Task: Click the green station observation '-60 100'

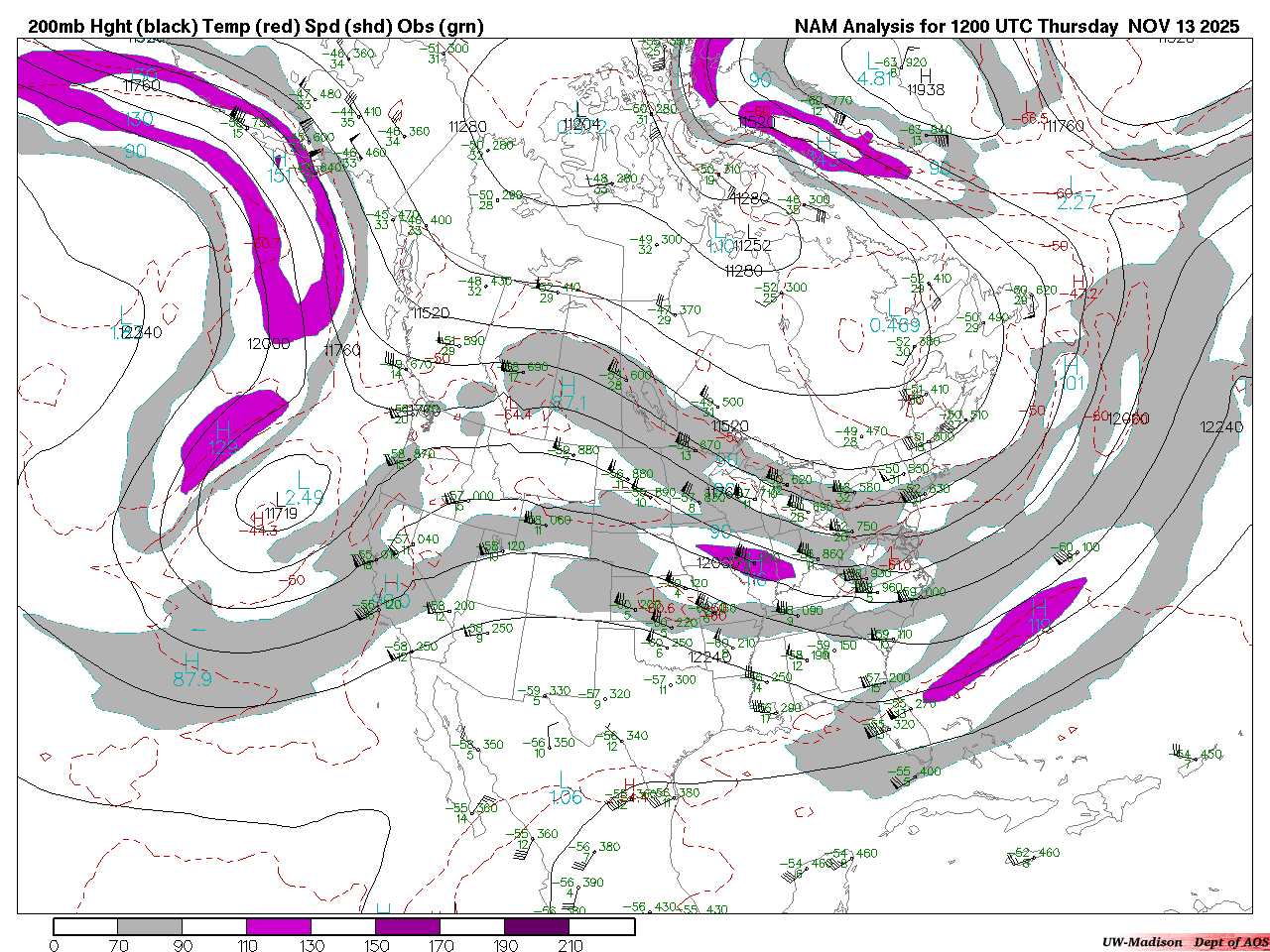Action: tap(1075, 547)
